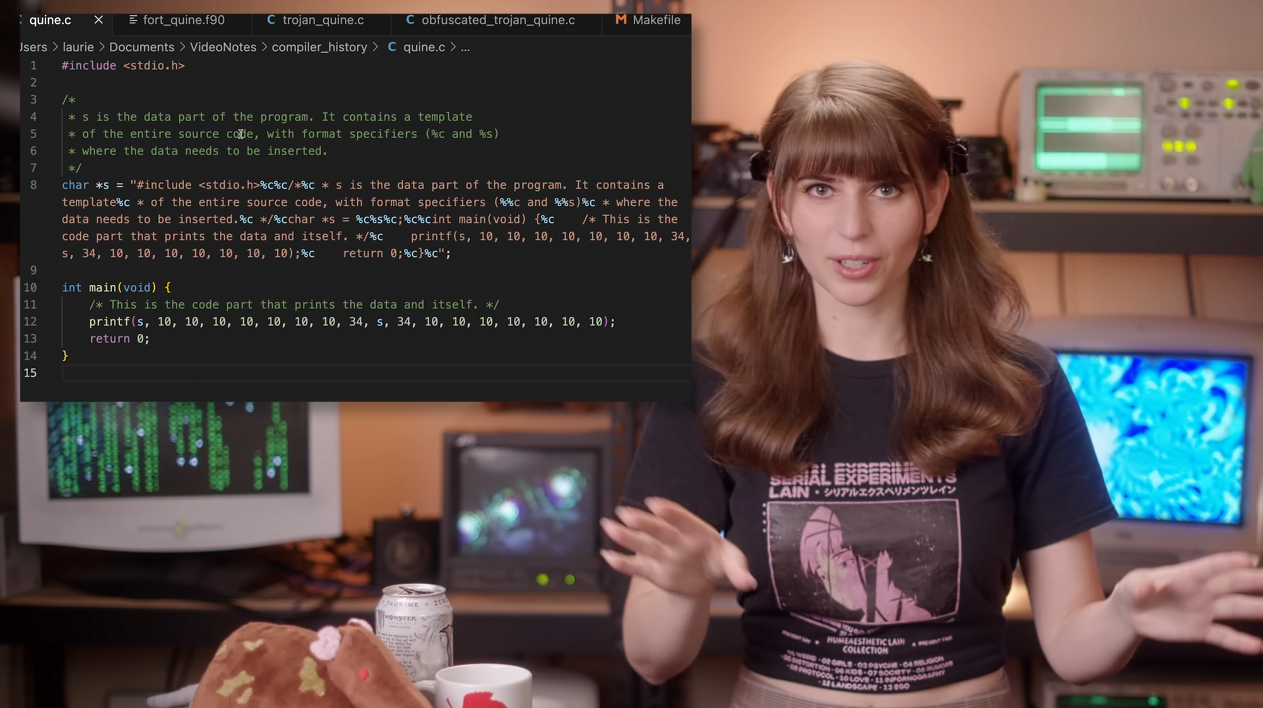
Task: Click the file icon on fort_quine.f90 tab
Action: coord(133,20)
